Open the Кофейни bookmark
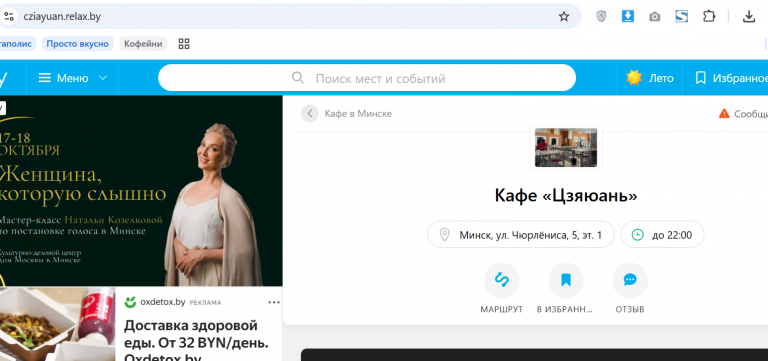 tap(143, 44)
